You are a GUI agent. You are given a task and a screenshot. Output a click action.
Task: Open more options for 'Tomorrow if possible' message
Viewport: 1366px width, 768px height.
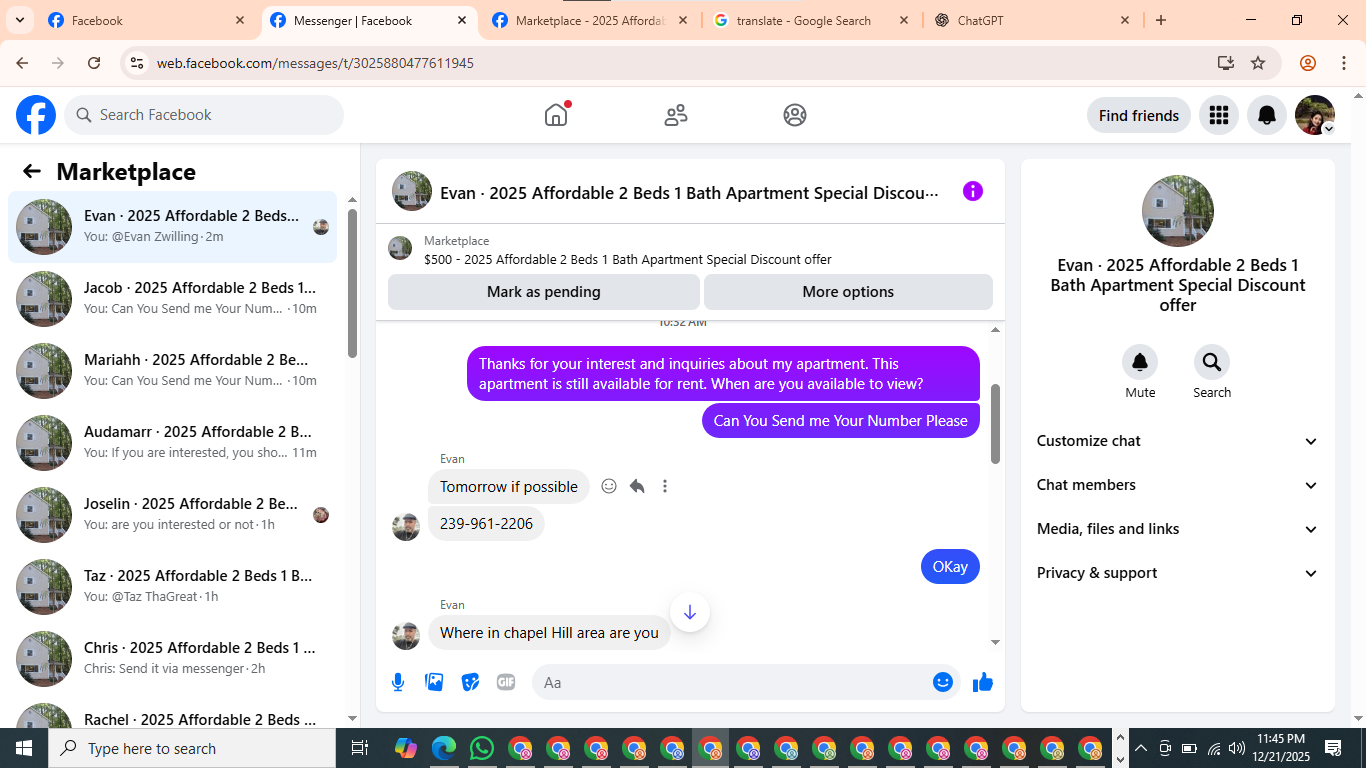point(665,486)
